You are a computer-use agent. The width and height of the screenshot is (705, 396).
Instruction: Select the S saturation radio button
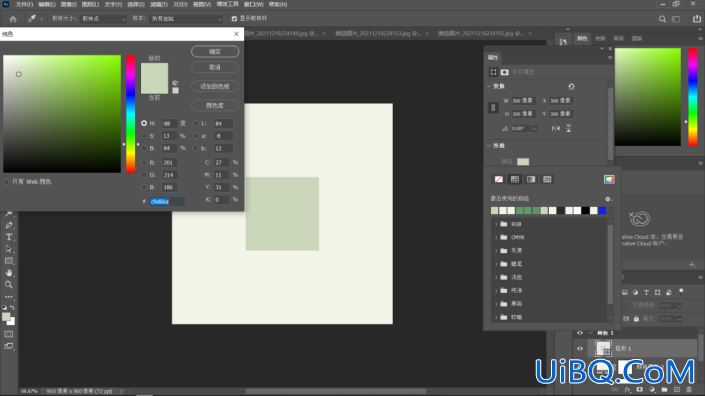point(144,136)
